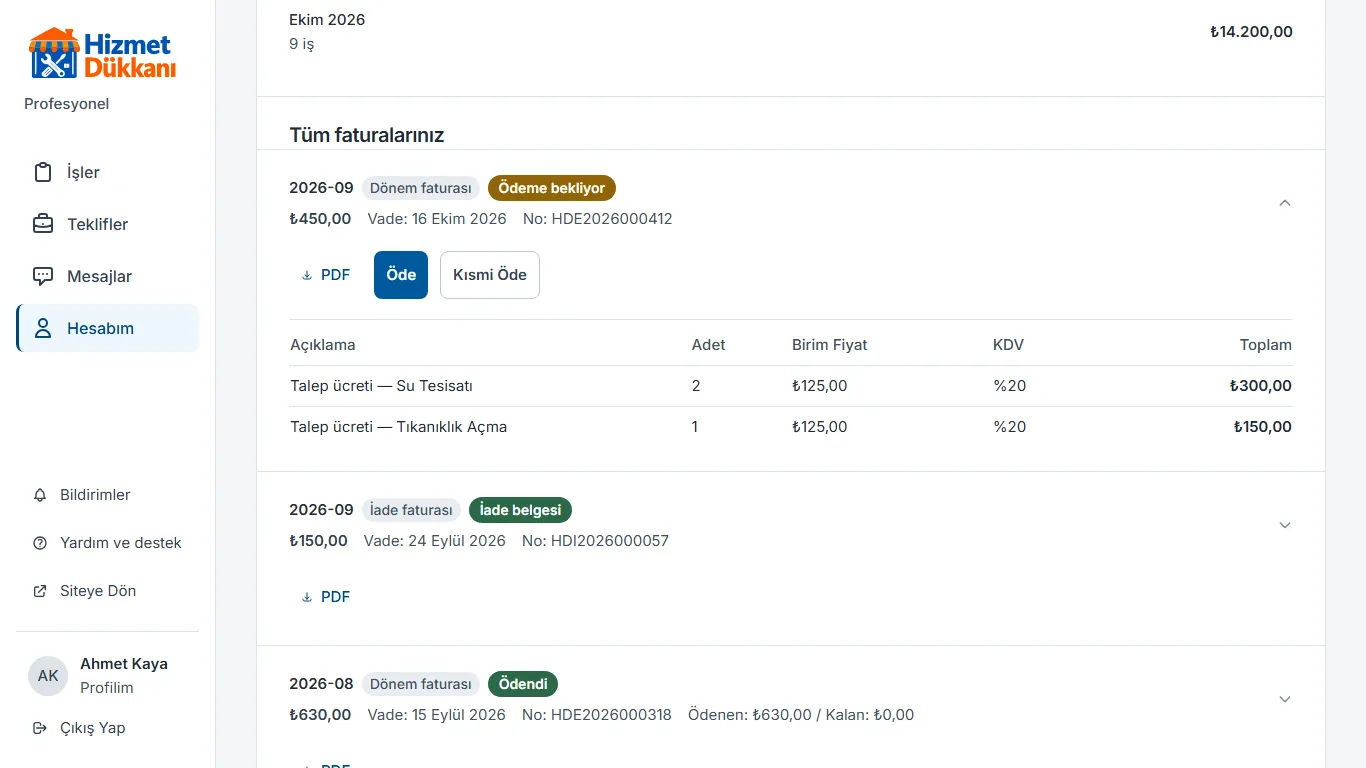1366x768 pixels.
Task: Click the bell icon for Bildirimler
Action: pos(40,495)
